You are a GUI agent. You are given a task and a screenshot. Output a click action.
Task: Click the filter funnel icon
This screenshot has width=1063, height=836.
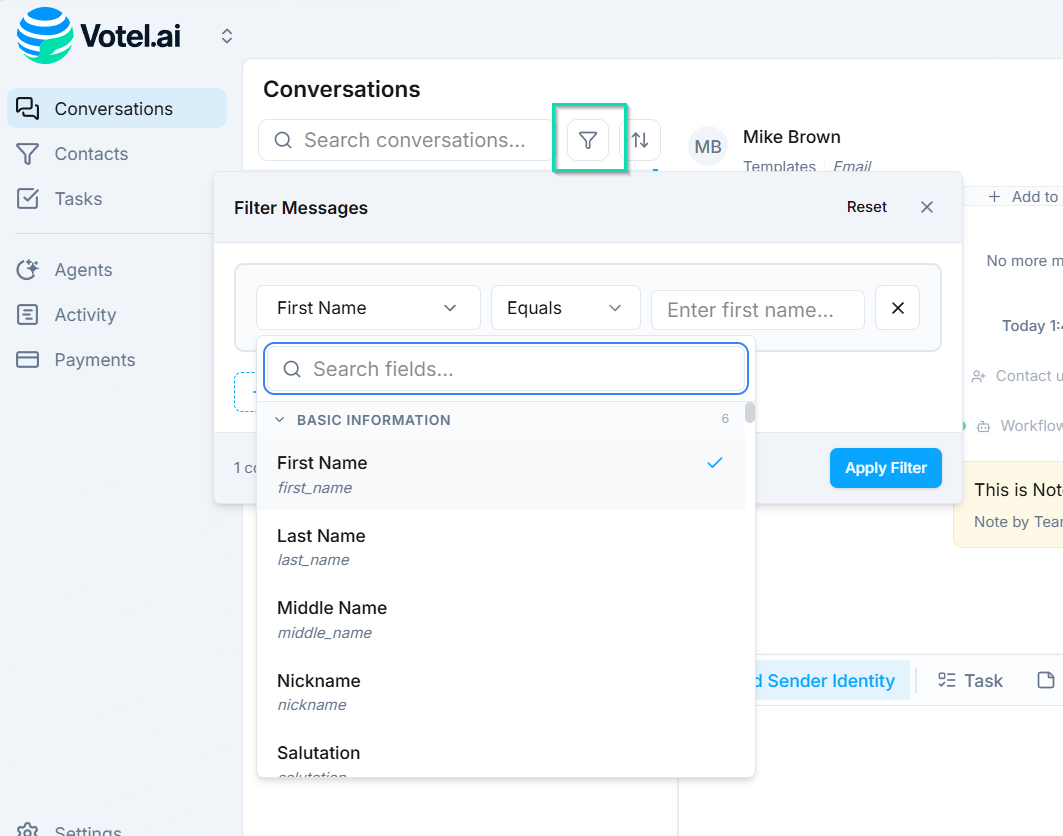tap(588, 141)
